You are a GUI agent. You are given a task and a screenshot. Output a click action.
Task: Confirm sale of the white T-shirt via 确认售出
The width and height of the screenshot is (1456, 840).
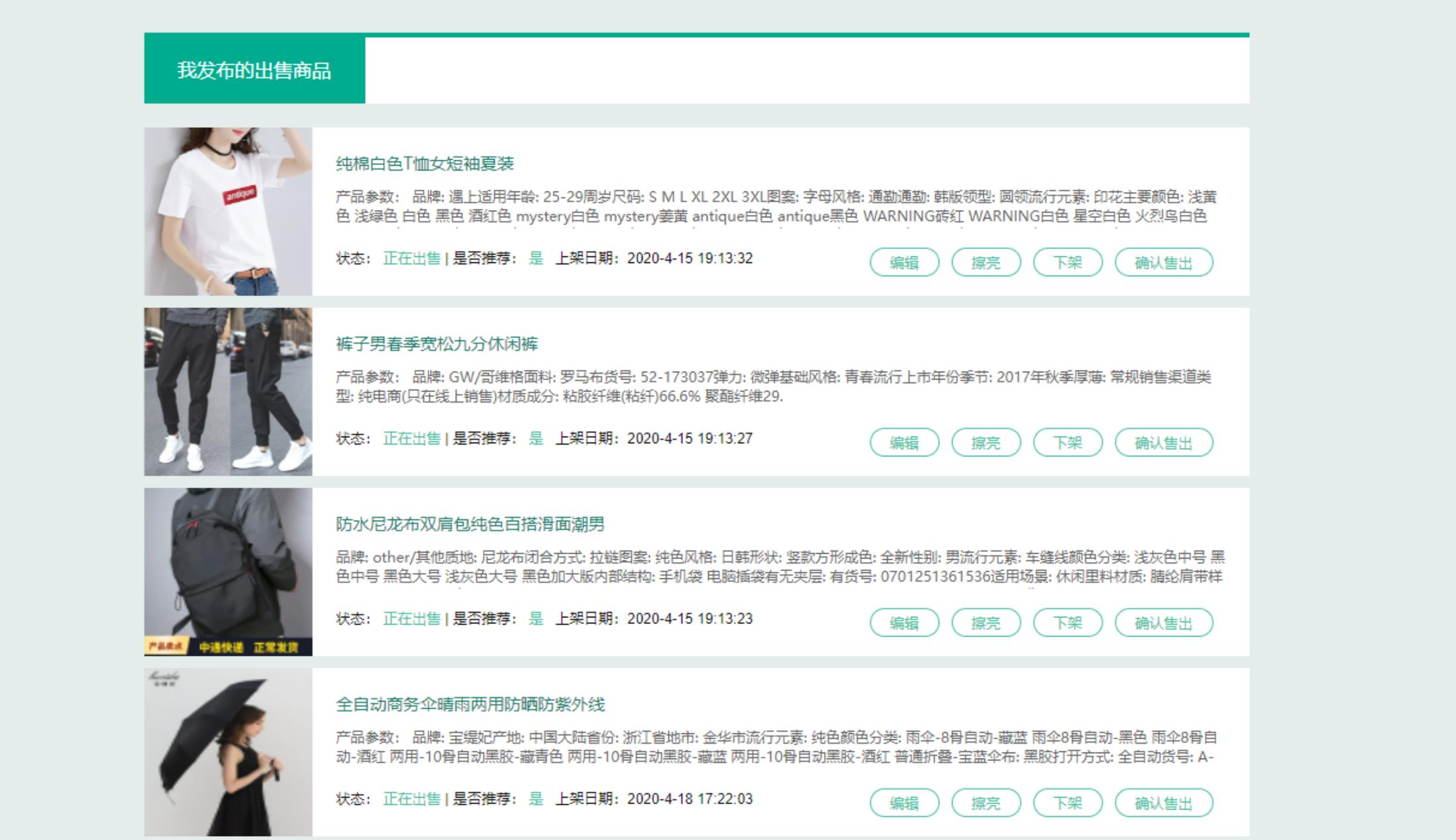tap(1164, 262)
